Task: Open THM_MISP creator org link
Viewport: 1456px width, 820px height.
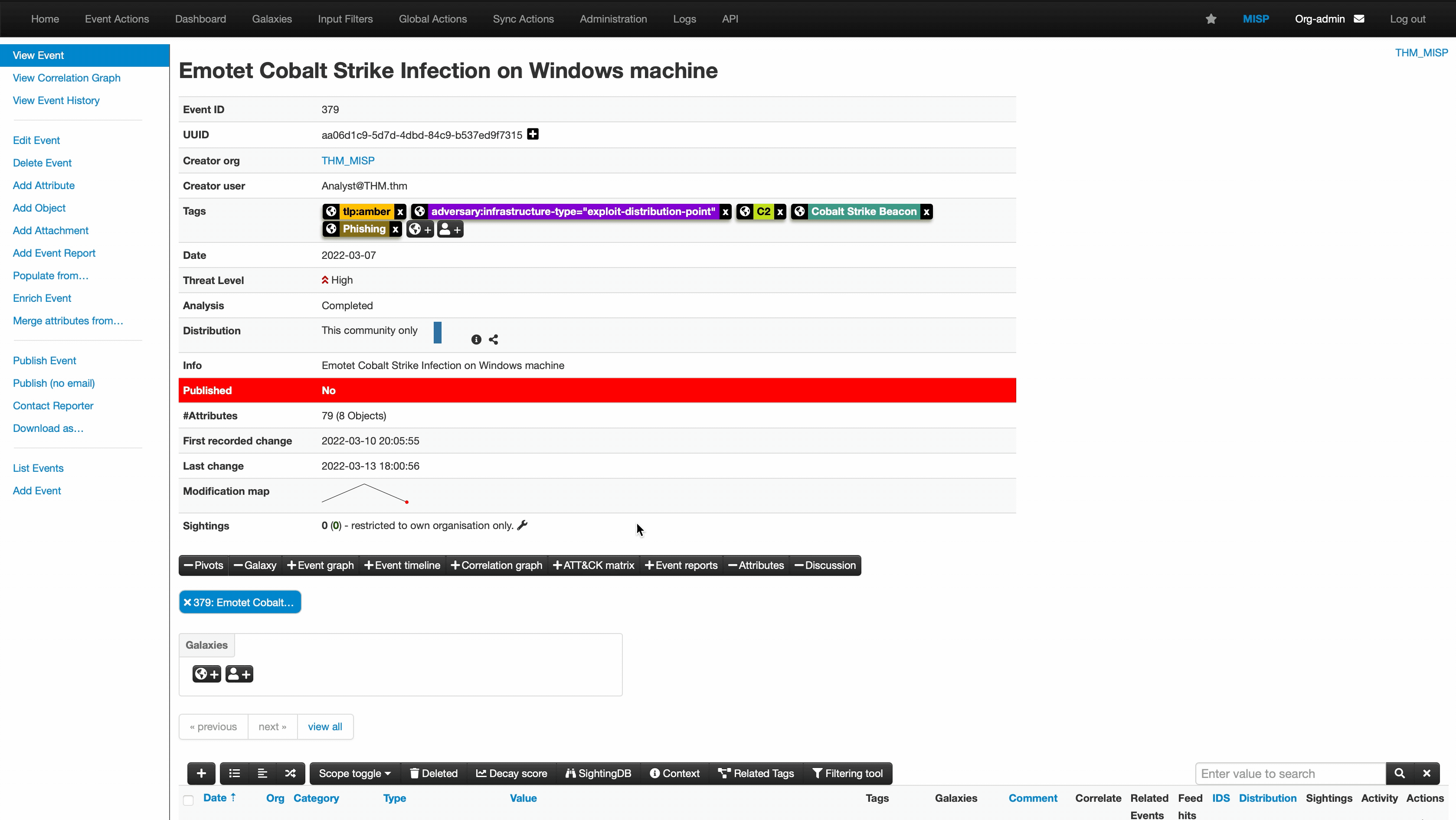Action: (x=348, y=160)
